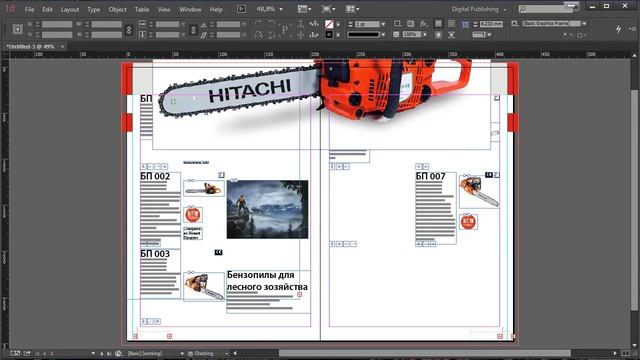This screenshot has height=360, width=640.
Task: Open the Window menu
Action: pyautogui.click(x=190, y=9)
